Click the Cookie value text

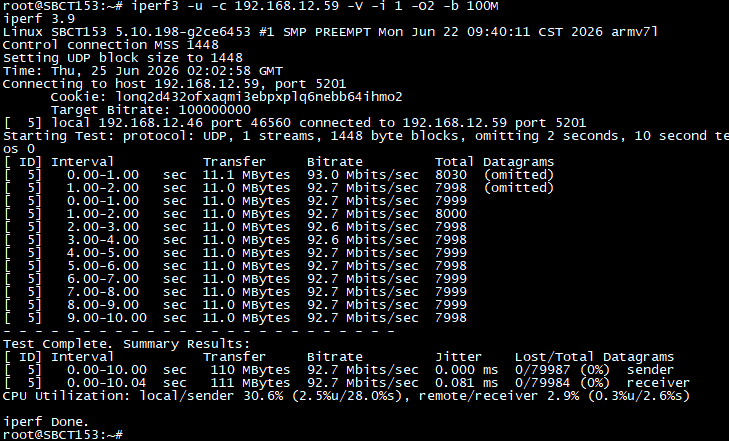click(x=258, y=97)
